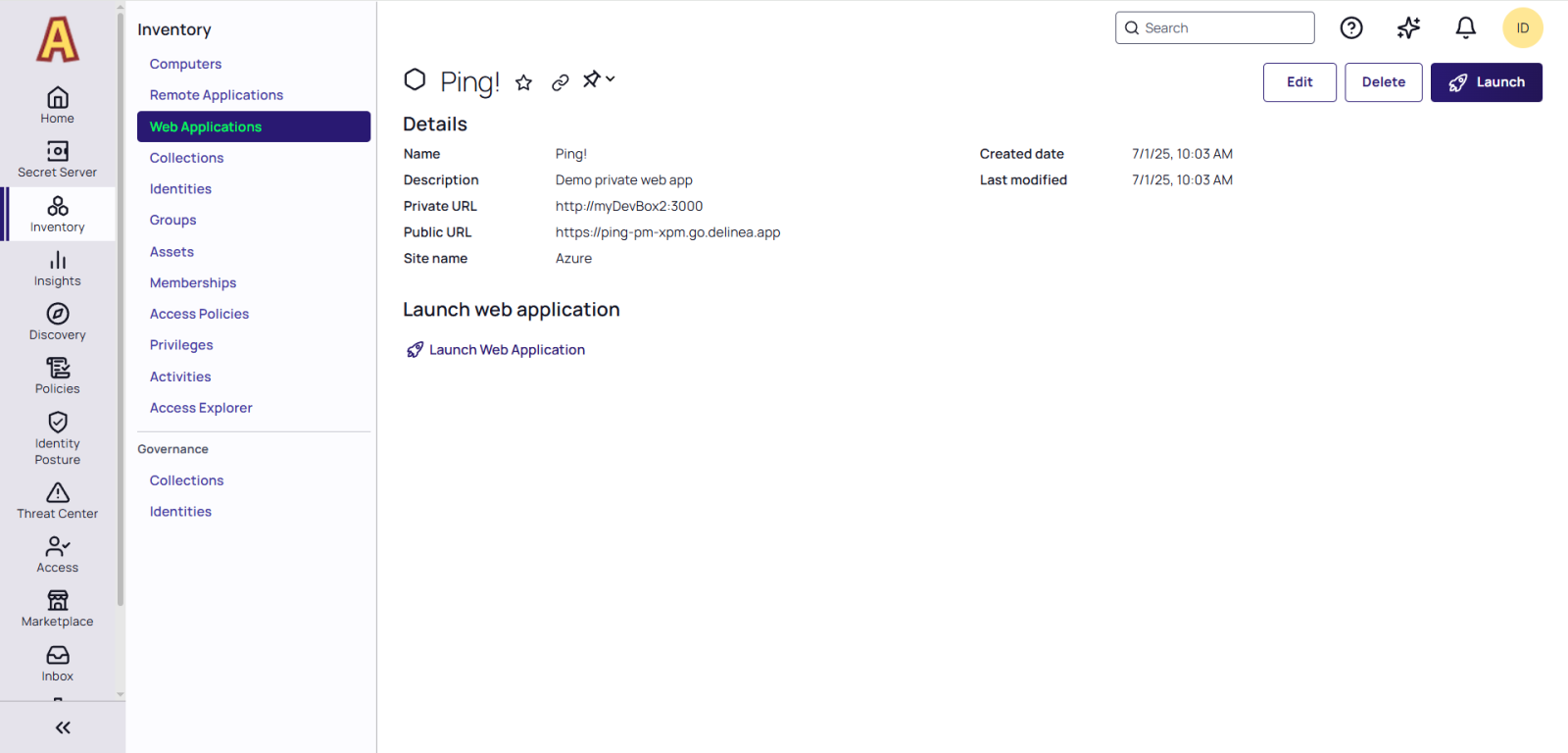Copy link using the chain icon

tap(561, 82)
